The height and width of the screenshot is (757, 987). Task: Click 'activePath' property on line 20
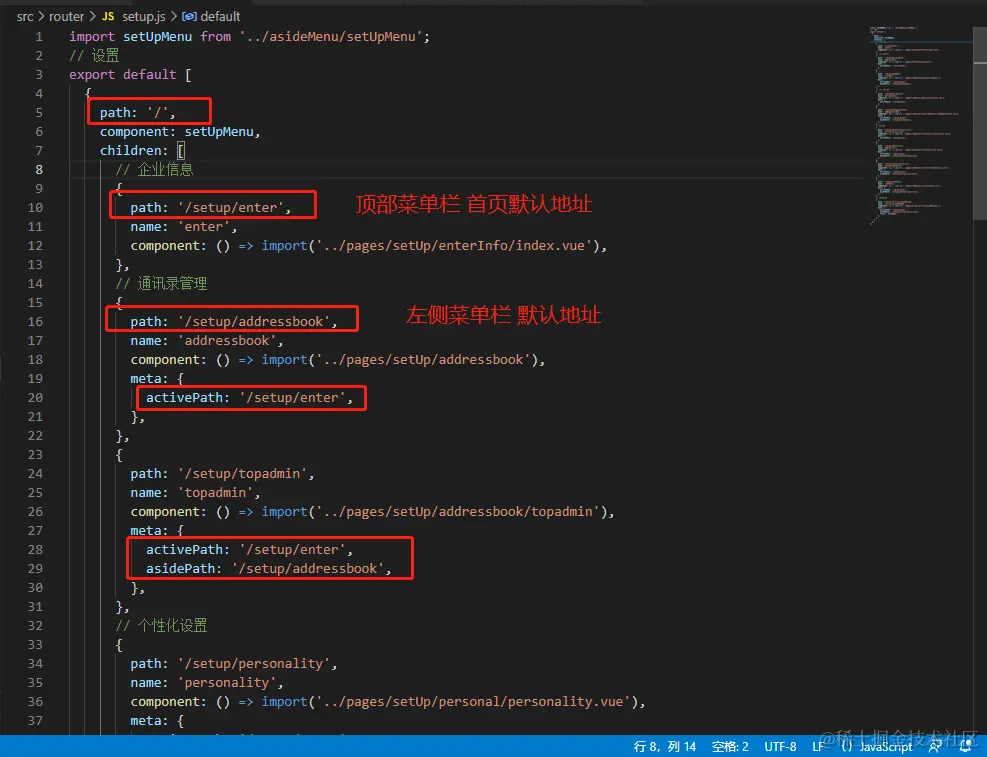click(x=184, y=398)
